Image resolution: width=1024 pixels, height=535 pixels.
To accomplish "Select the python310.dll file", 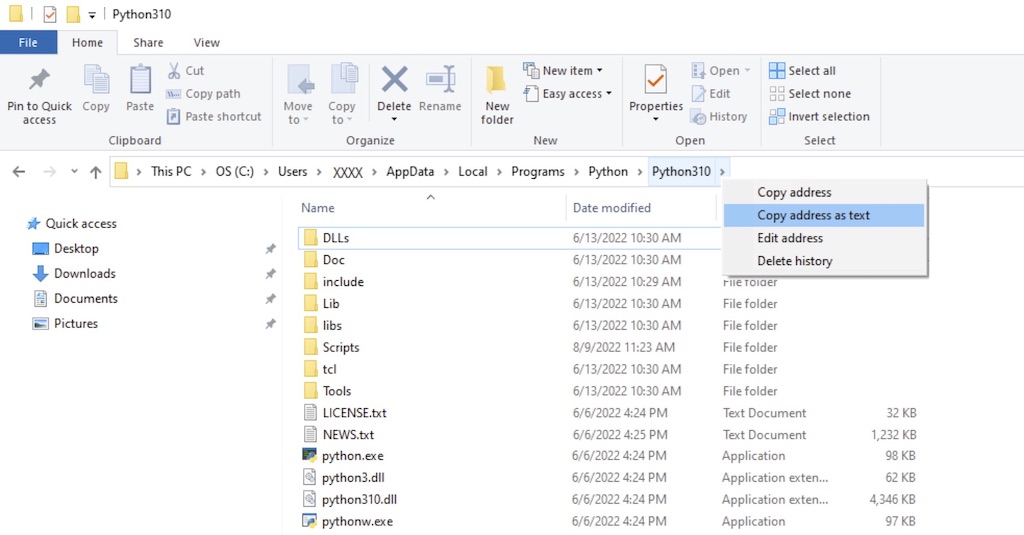I will pyautogui.click(x=359, y=500).
